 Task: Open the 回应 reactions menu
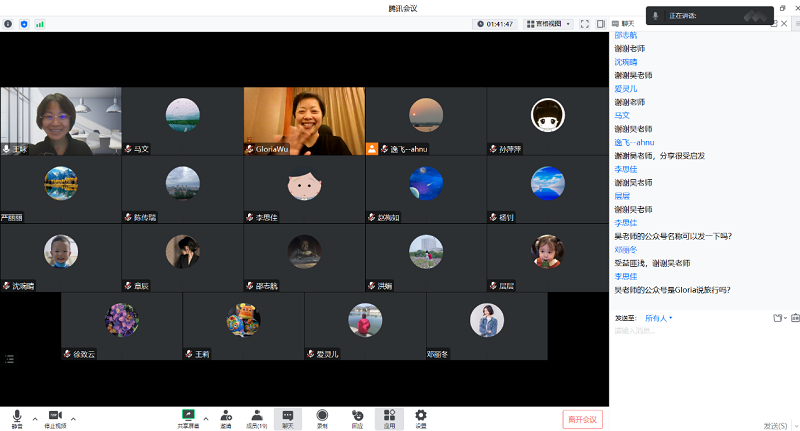[x=356, y=417]
